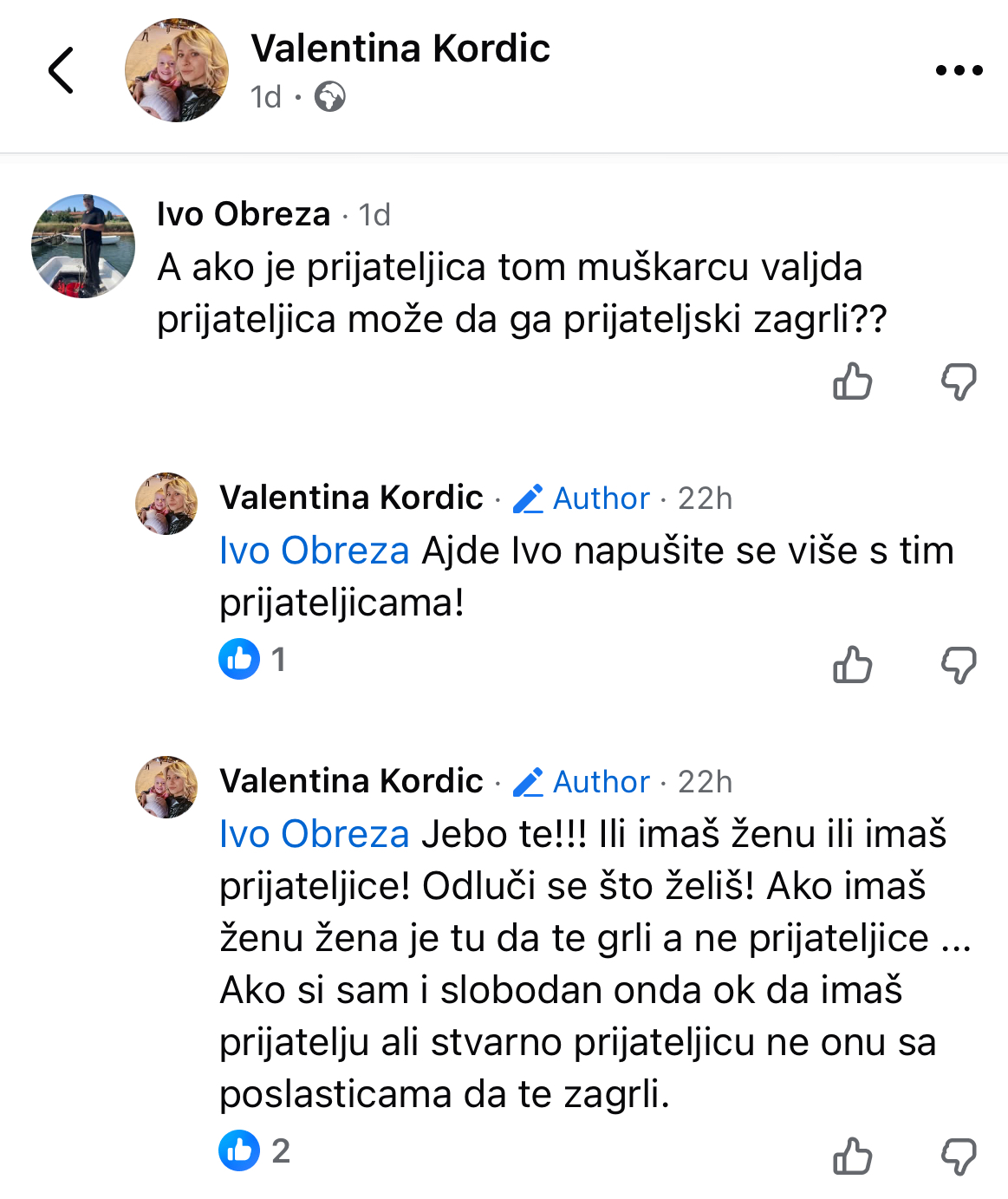Thumbs down the reply 'Ajde Ivo napušite se'
Screen dimensions: 1008x1199
(x=959, y=665)
